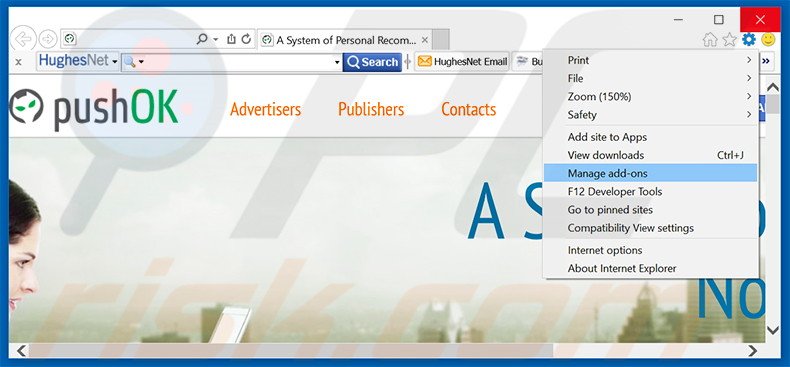Screen dimensions: 790x367
Task: Select 'About Internet Explorer'
Action: (x=650, y=268)
